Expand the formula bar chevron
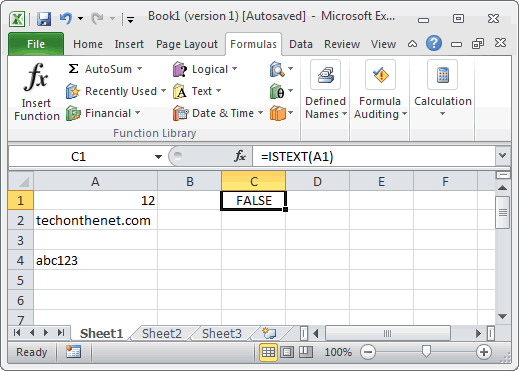Screen dimensions: 519x371 pyautogui.click(x=502, y=155)
